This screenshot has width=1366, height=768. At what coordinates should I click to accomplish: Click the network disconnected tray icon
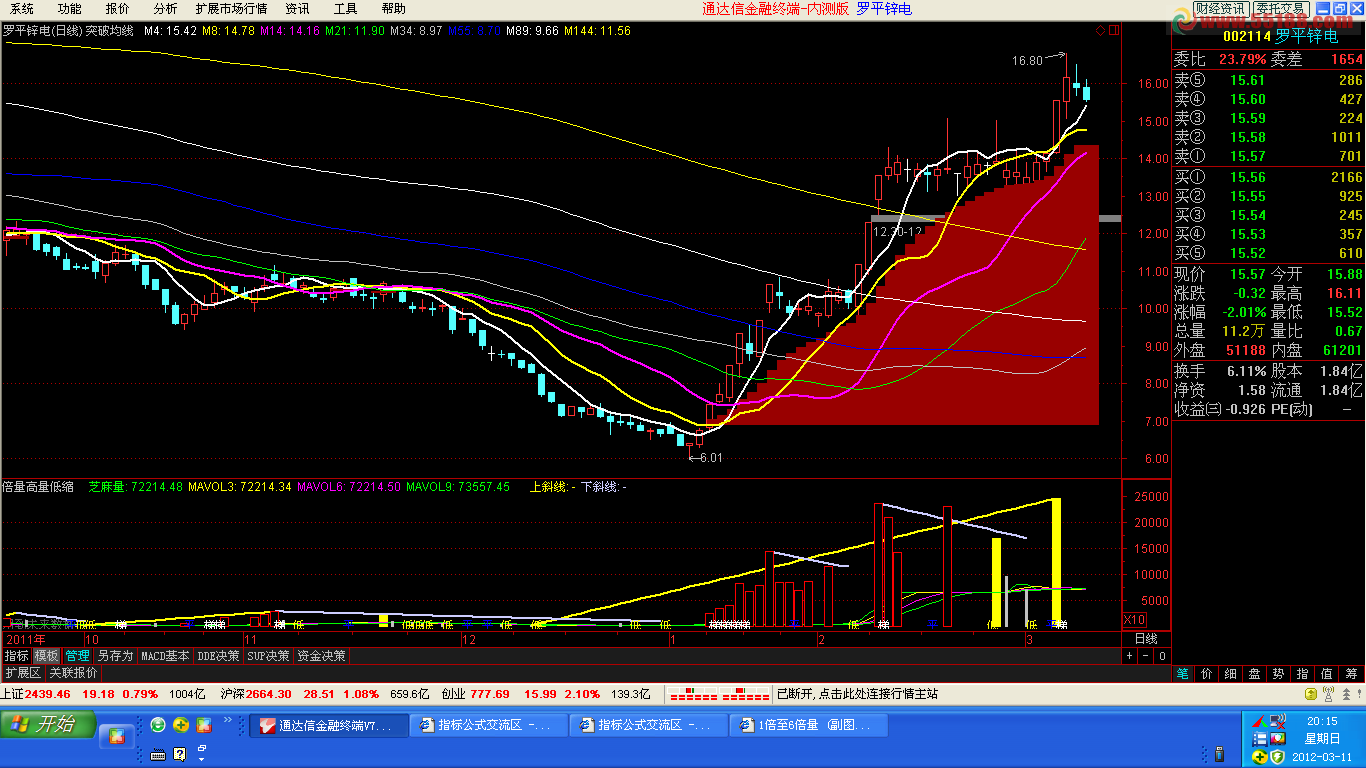(x=1278, y=721)
